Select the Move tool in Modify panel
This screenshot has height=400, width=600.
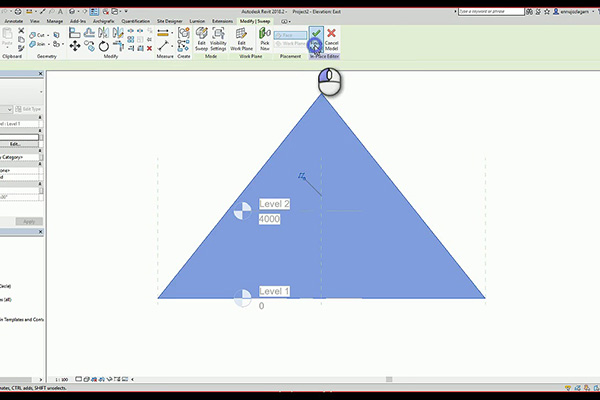pyautogui.click(x=75, y=46)
